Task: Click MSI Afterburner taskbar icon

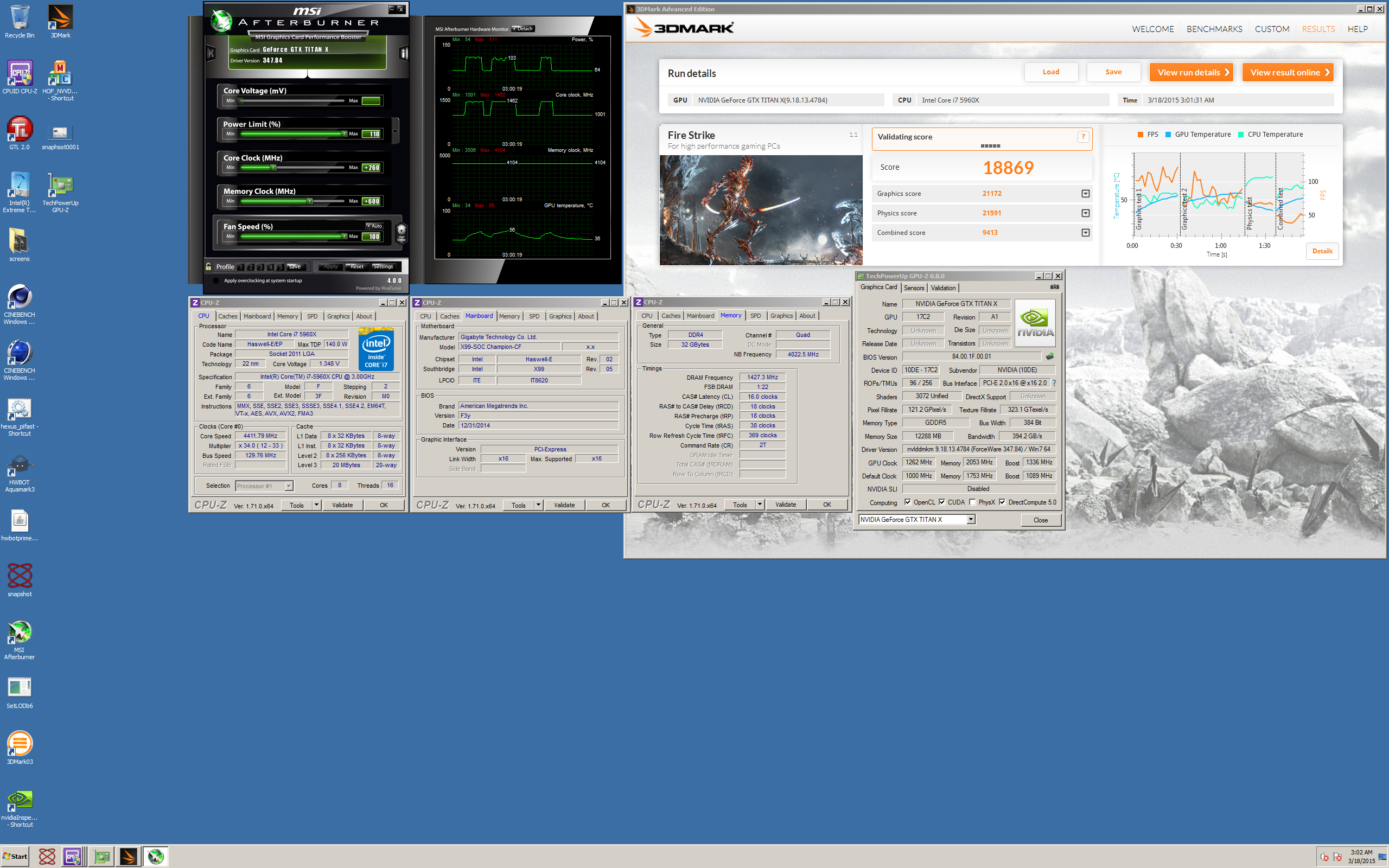Action: click(x=155, y=857)
